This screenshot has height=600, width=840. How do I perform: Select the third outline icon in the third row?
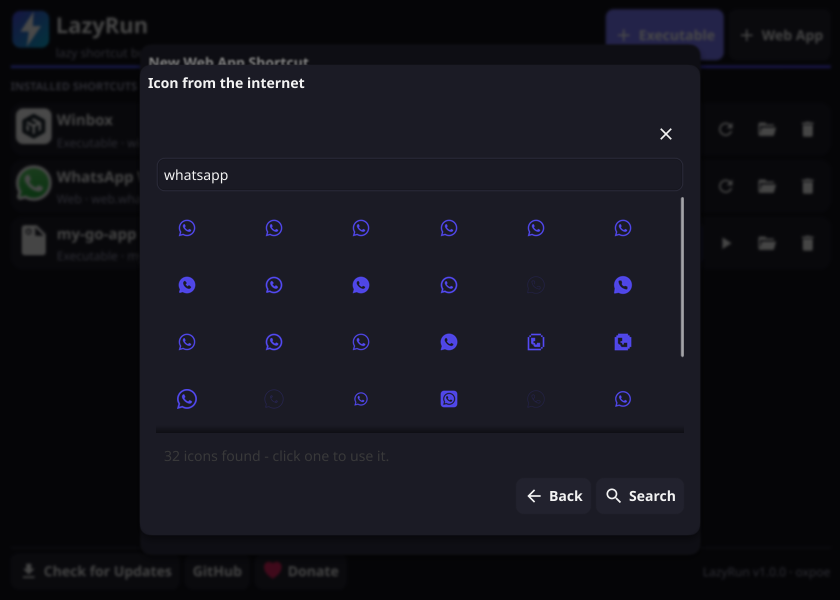point(361,342)
